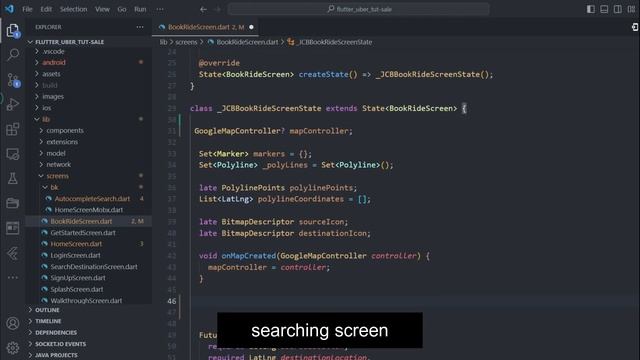The image size is (640, 360).
Task: Open the Manage settings gear
Action: (13, 348)
